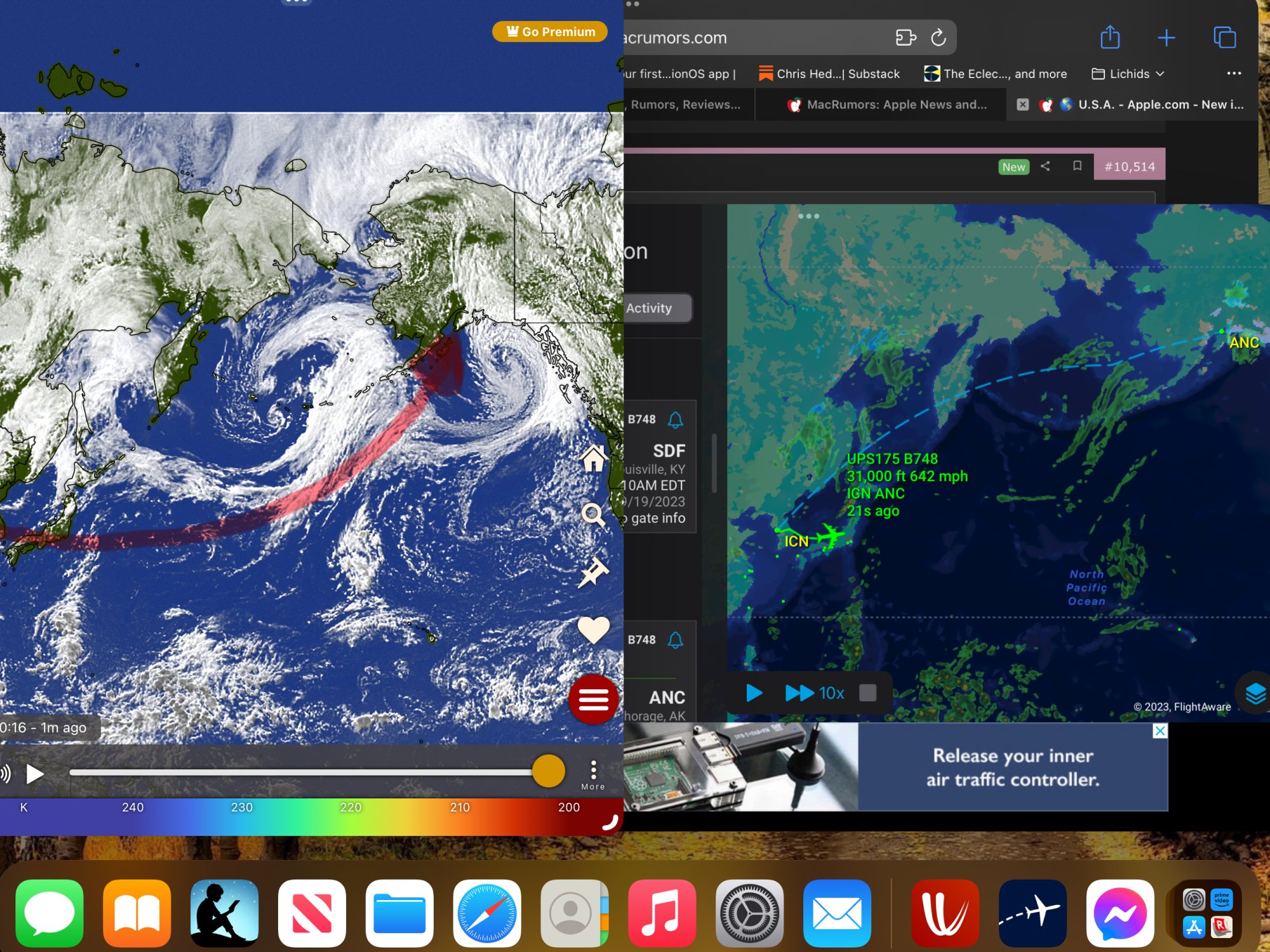Click the UPS175 airplane icon on map

tap(830, 536)
